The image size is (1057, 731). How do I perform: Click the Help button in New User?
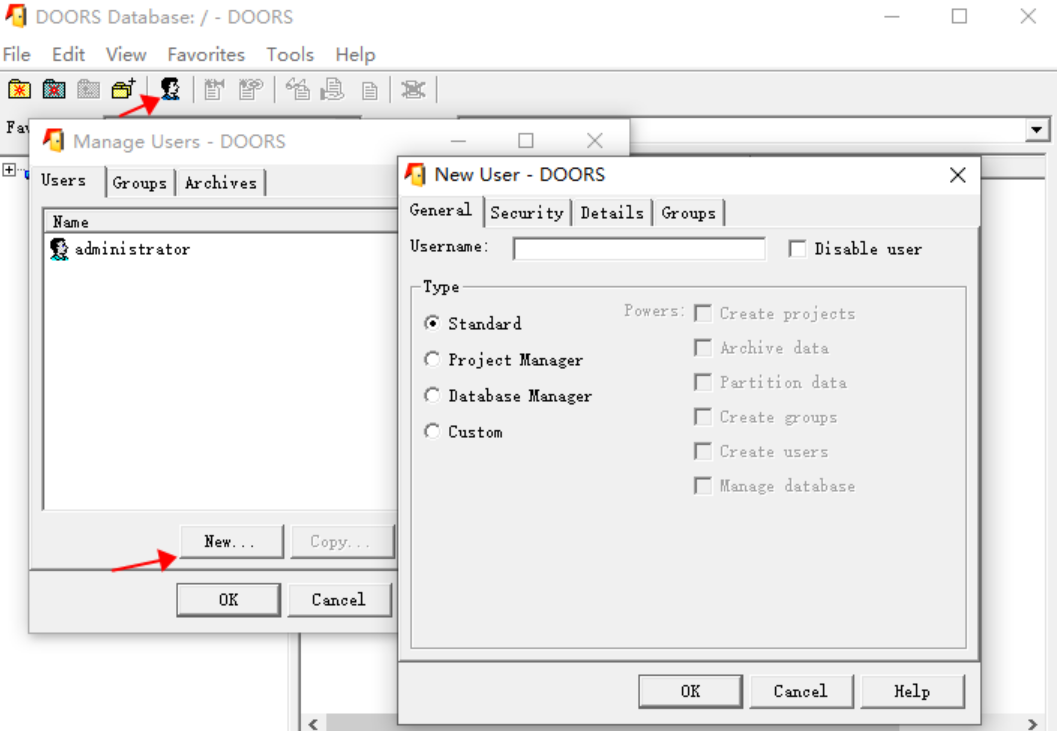[x=912, y=691]
